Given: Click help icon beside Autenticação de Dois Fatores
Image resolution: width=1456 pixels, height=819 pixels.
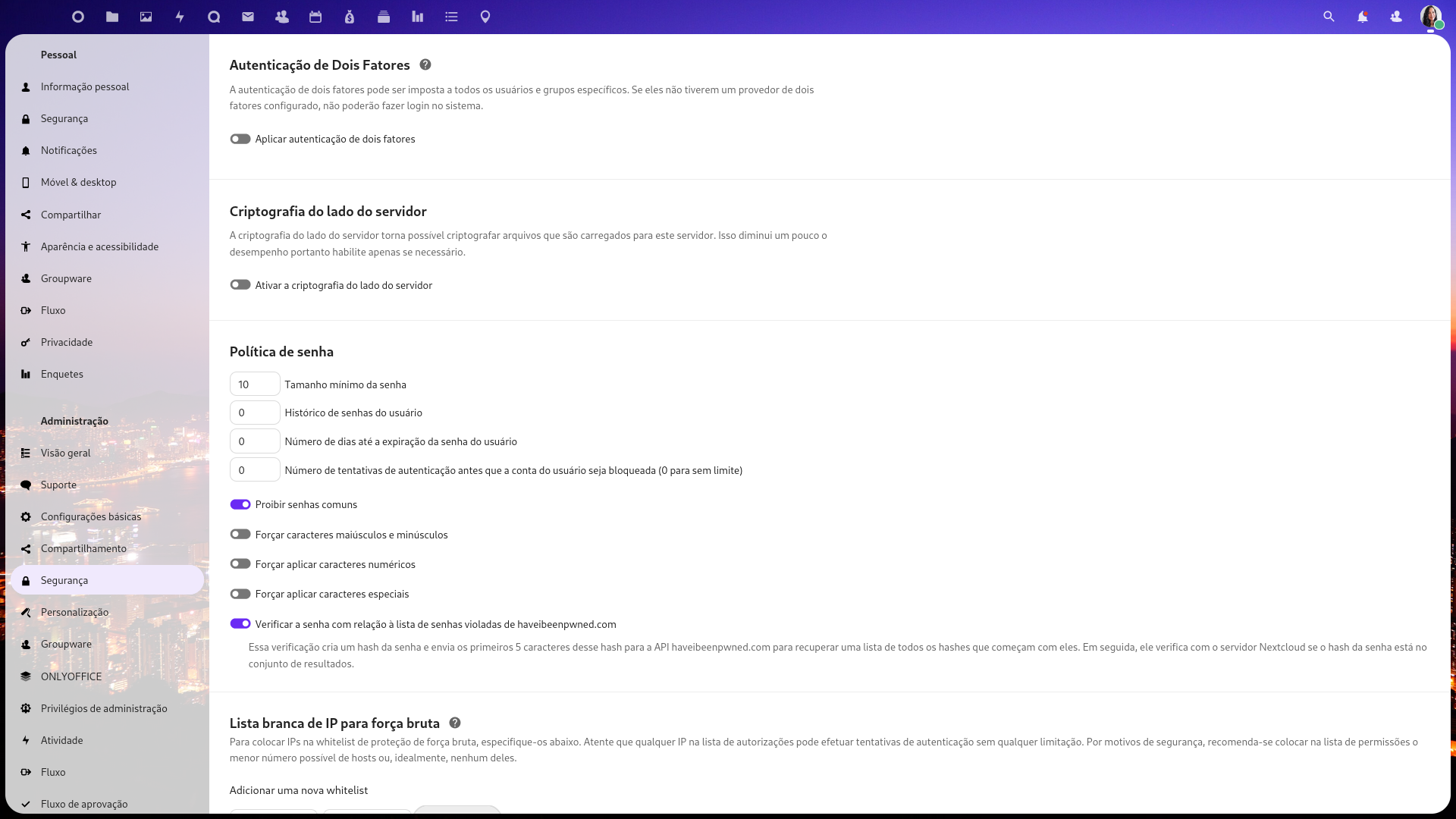Looking at the screenshot, I should tap(425, 65).
